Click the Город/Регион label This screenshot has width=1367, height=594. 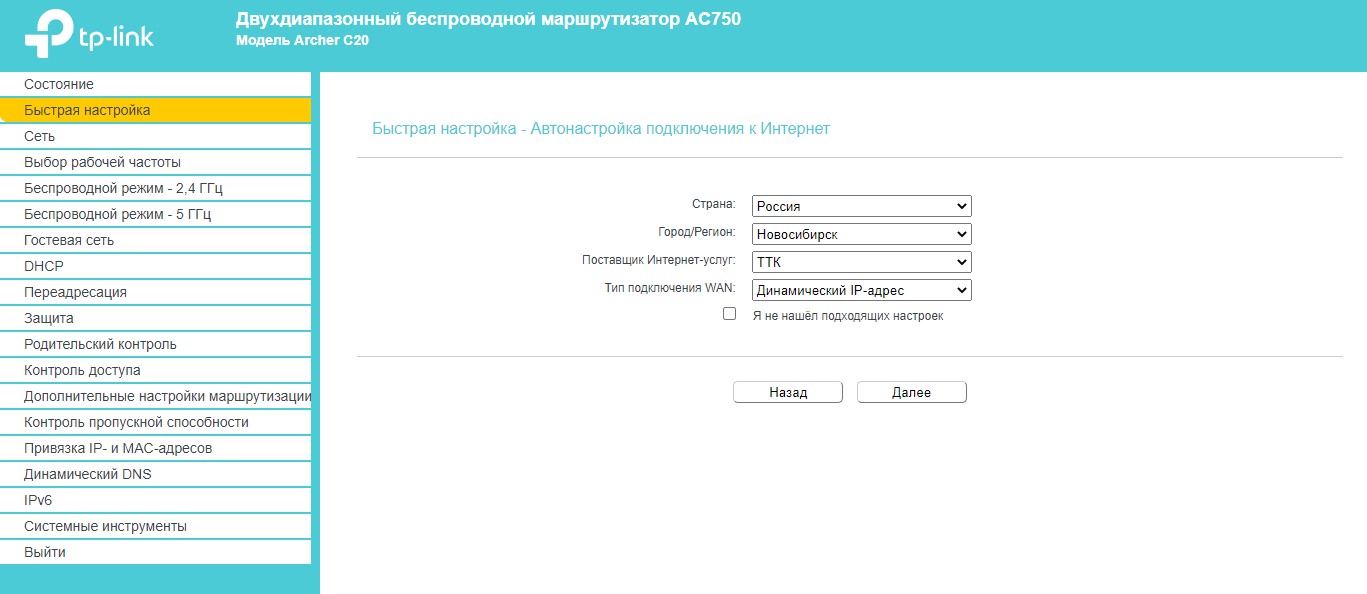696,232
